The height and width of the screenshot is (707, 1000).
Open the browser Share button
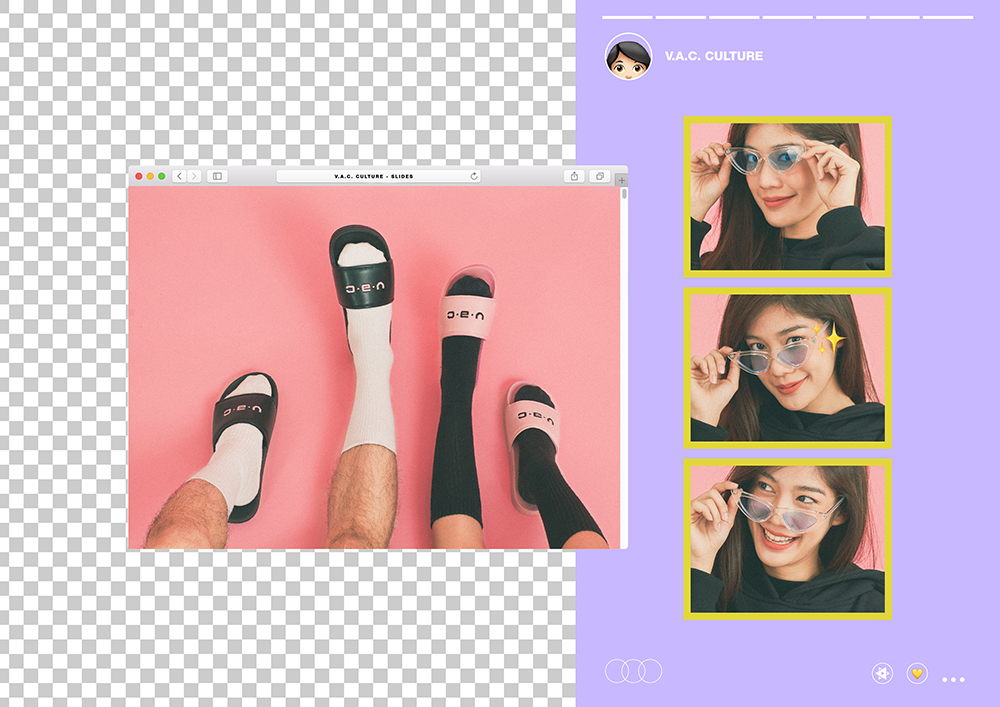pos(574,177)
